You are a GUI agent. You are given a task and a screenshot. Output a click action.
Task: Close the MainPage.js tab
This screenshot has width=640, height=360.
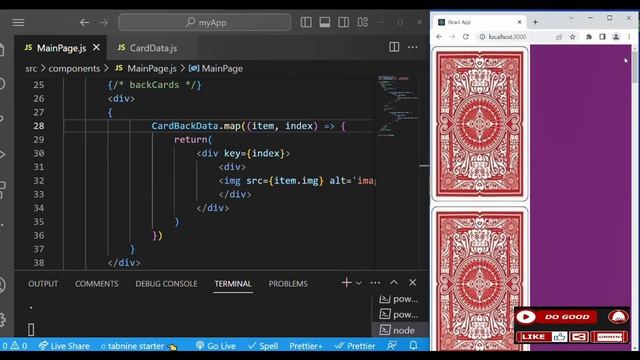click(x=96, y=48)
